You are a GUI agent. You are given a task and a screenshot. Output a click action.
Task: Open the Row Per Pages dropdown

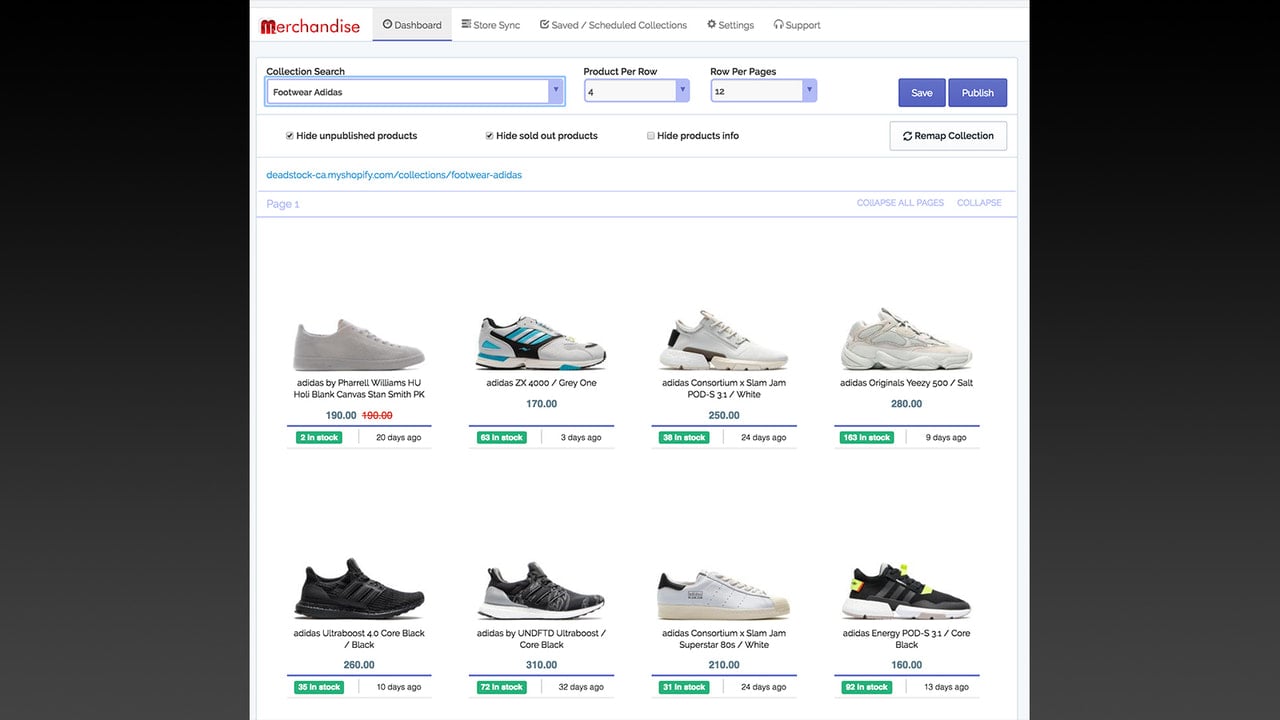click(764, 91)
